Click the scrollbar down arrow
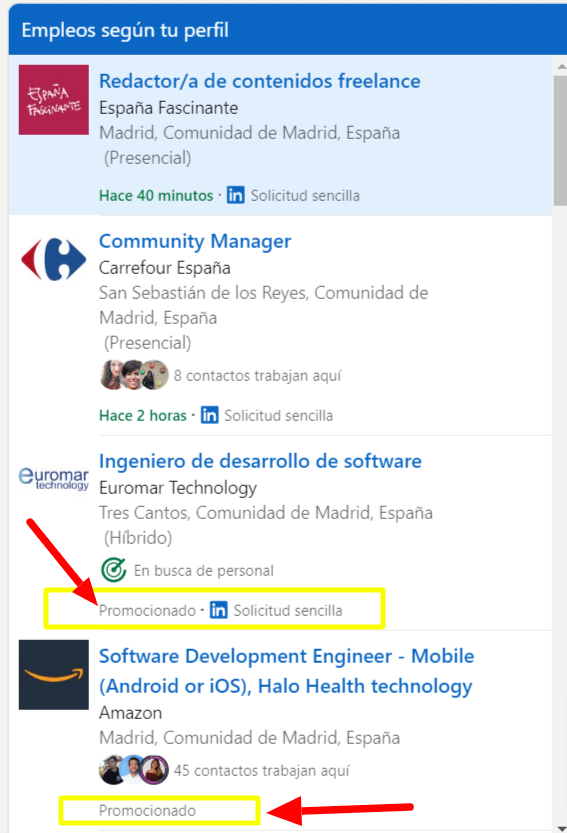 pyautogui.click(x=561, y=828)
